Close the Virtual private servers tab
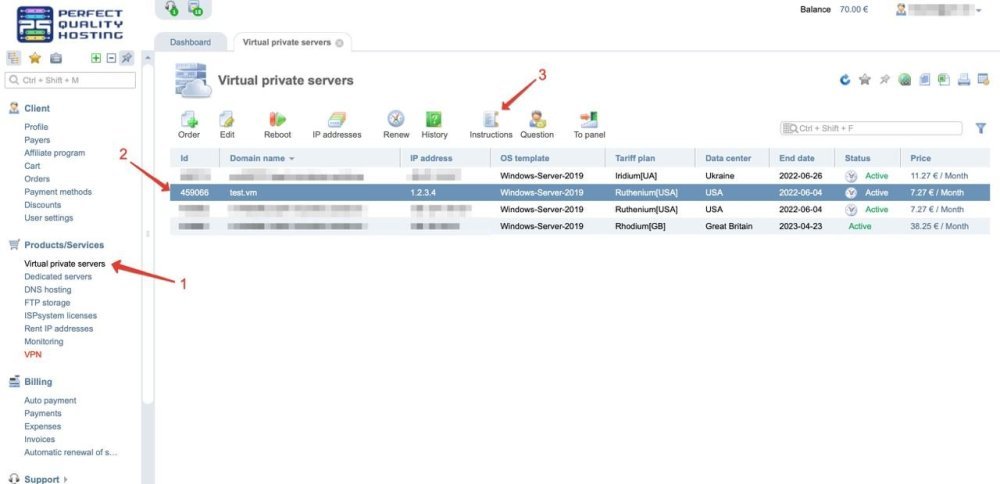Viewport: 1000px width, 484px height. tap(339, 43)
